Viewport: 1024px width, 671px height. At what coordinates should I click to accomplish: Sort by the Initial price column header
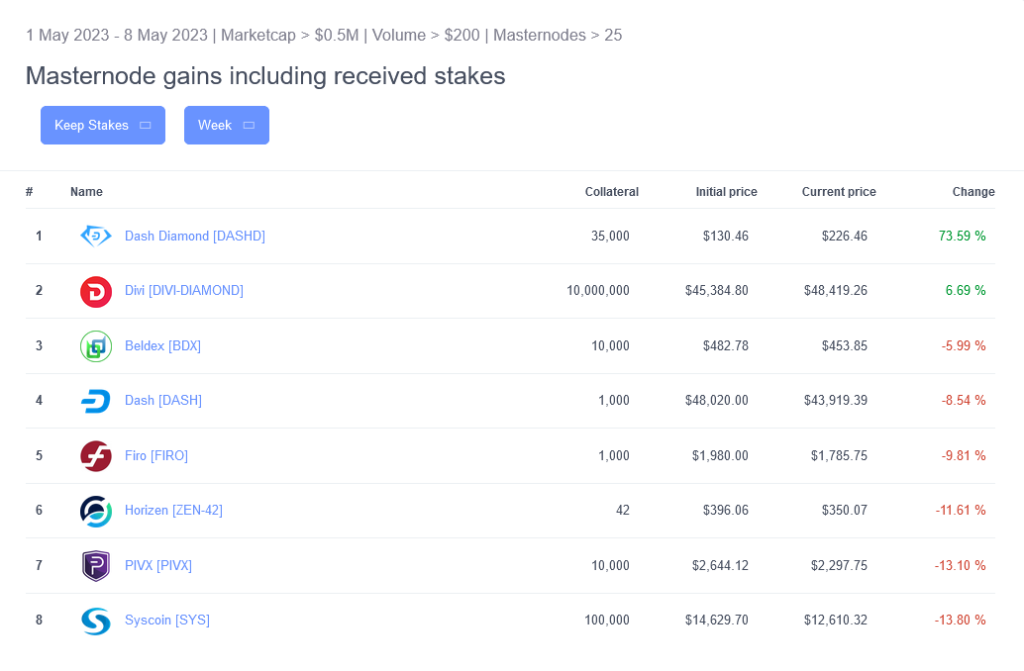(726, 191)
